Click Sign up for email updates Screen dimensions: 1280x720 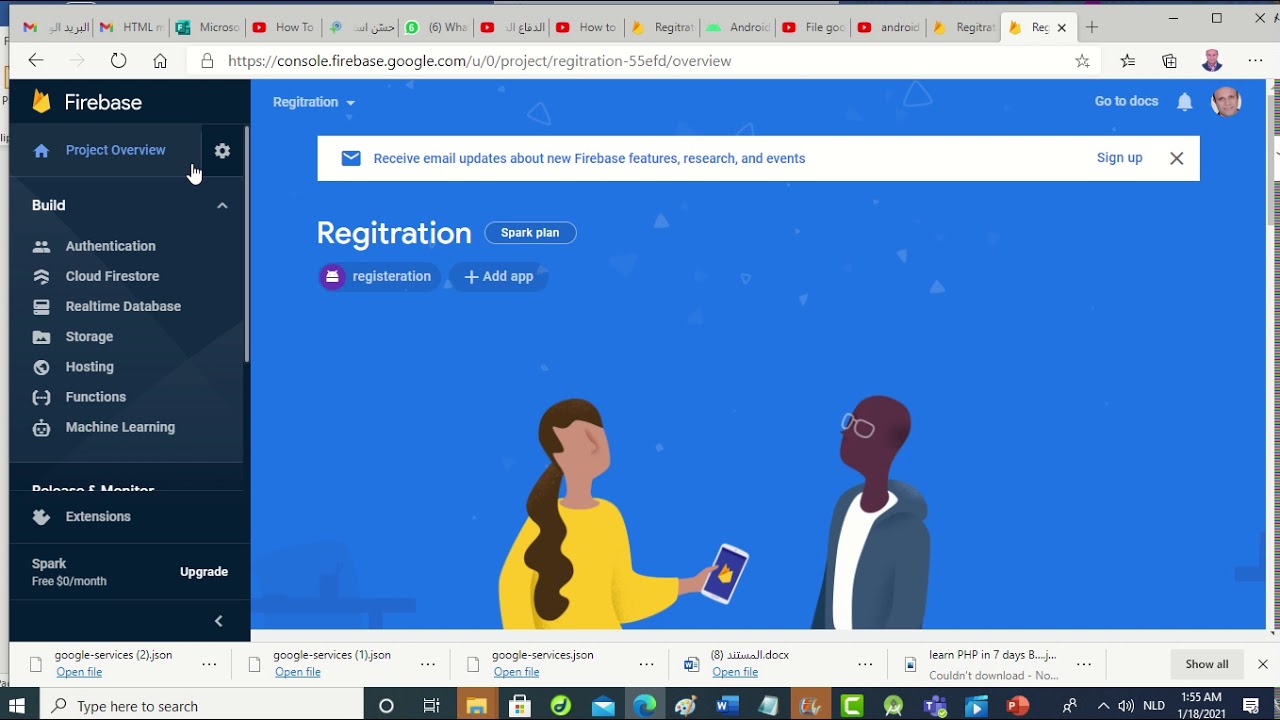[x=1119, y=158]
